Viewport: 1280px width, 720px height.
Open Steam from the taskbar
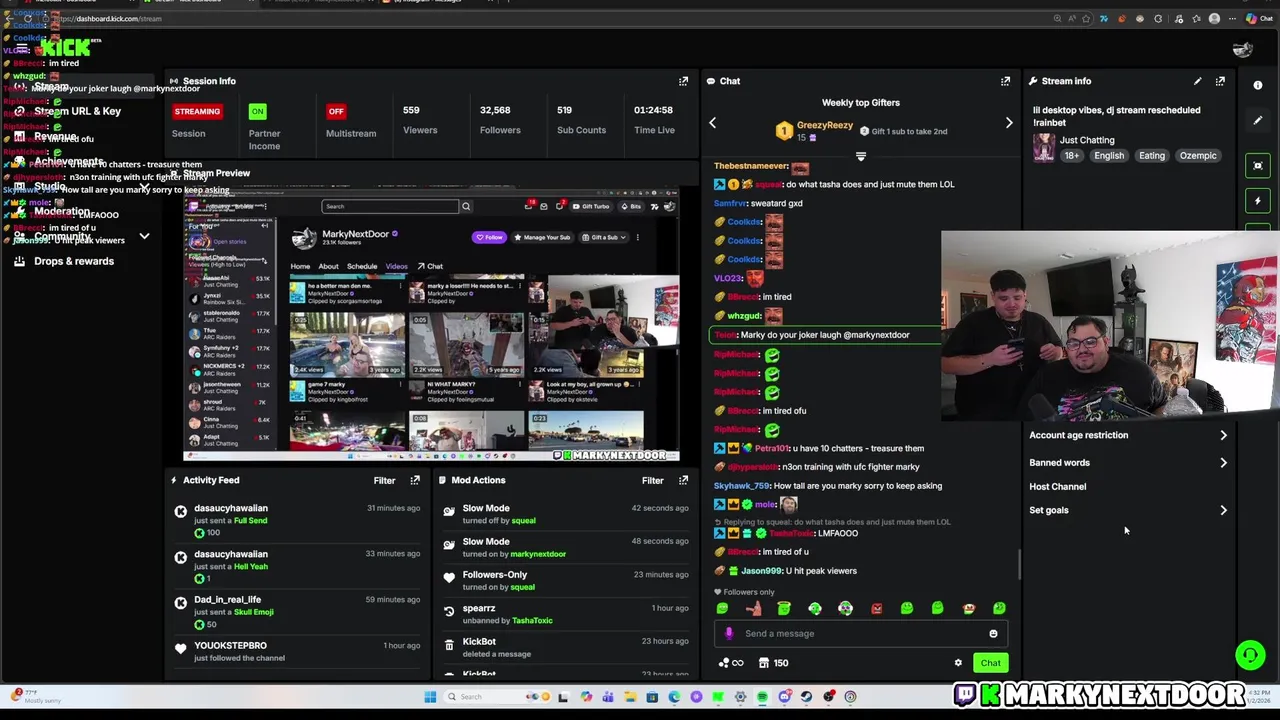(x=806, y=697)
